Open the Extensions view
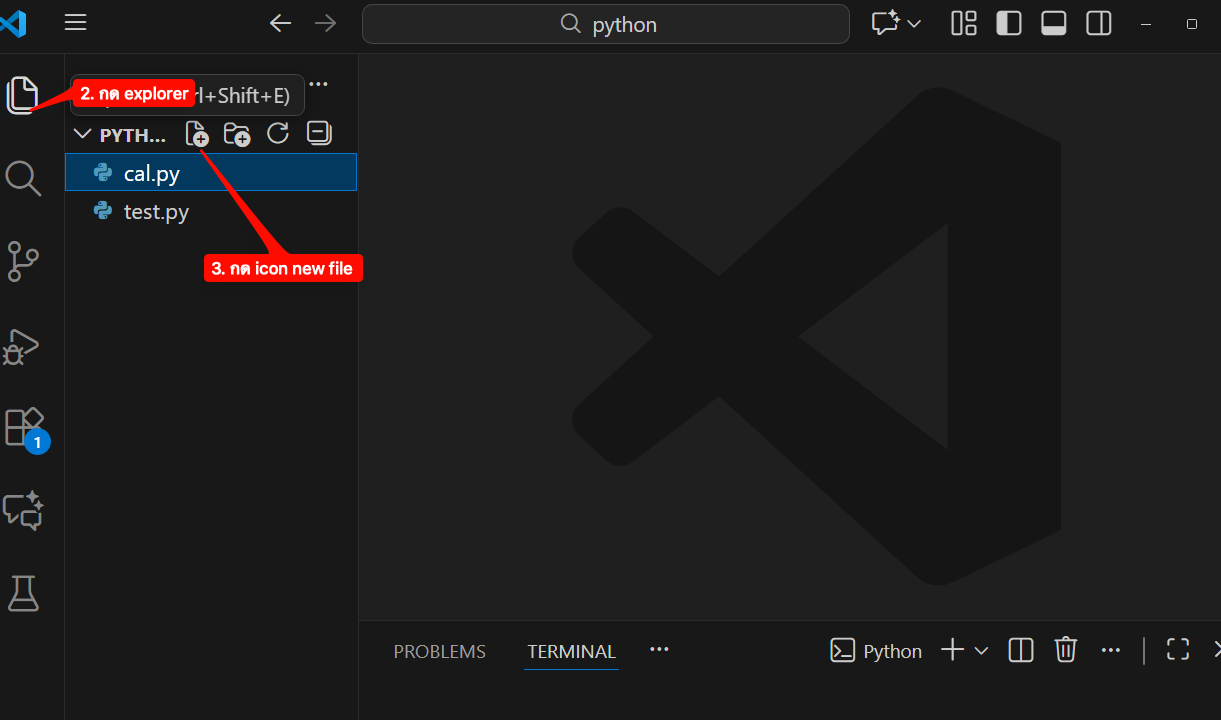This screenshot has height=720, width=1221. coord(24,427)
